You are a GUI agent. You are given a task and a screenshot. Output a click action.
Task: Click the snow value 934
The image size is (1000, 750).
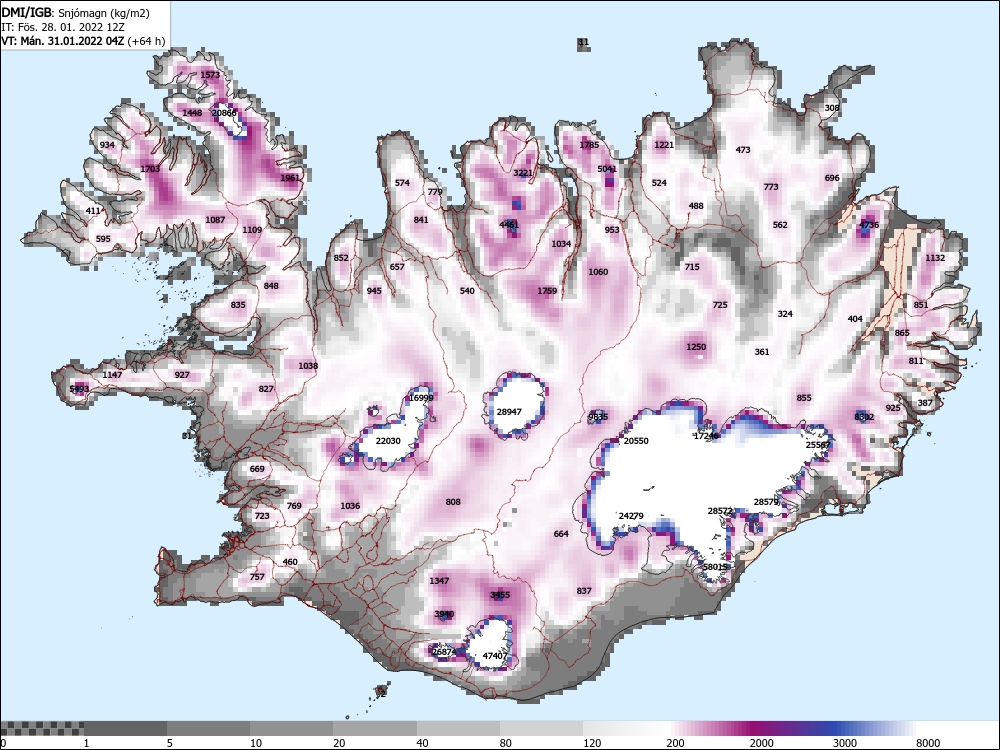pyautogui.click(x=107, y=145)
